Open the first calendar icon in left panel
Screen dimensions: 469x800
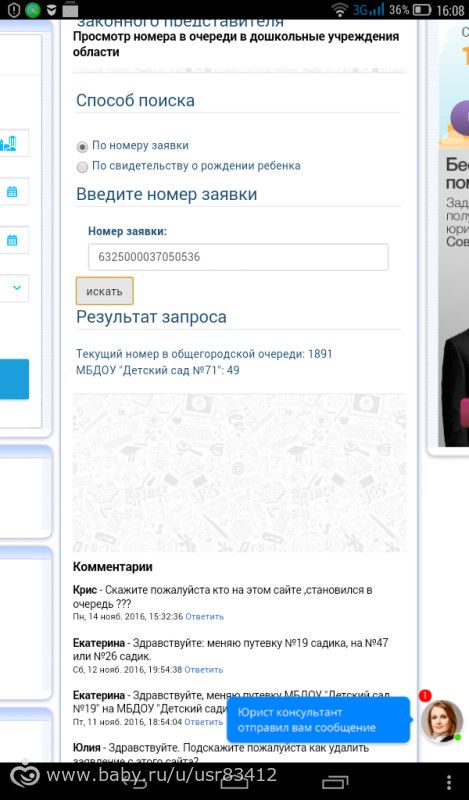[x=12, y=192]
